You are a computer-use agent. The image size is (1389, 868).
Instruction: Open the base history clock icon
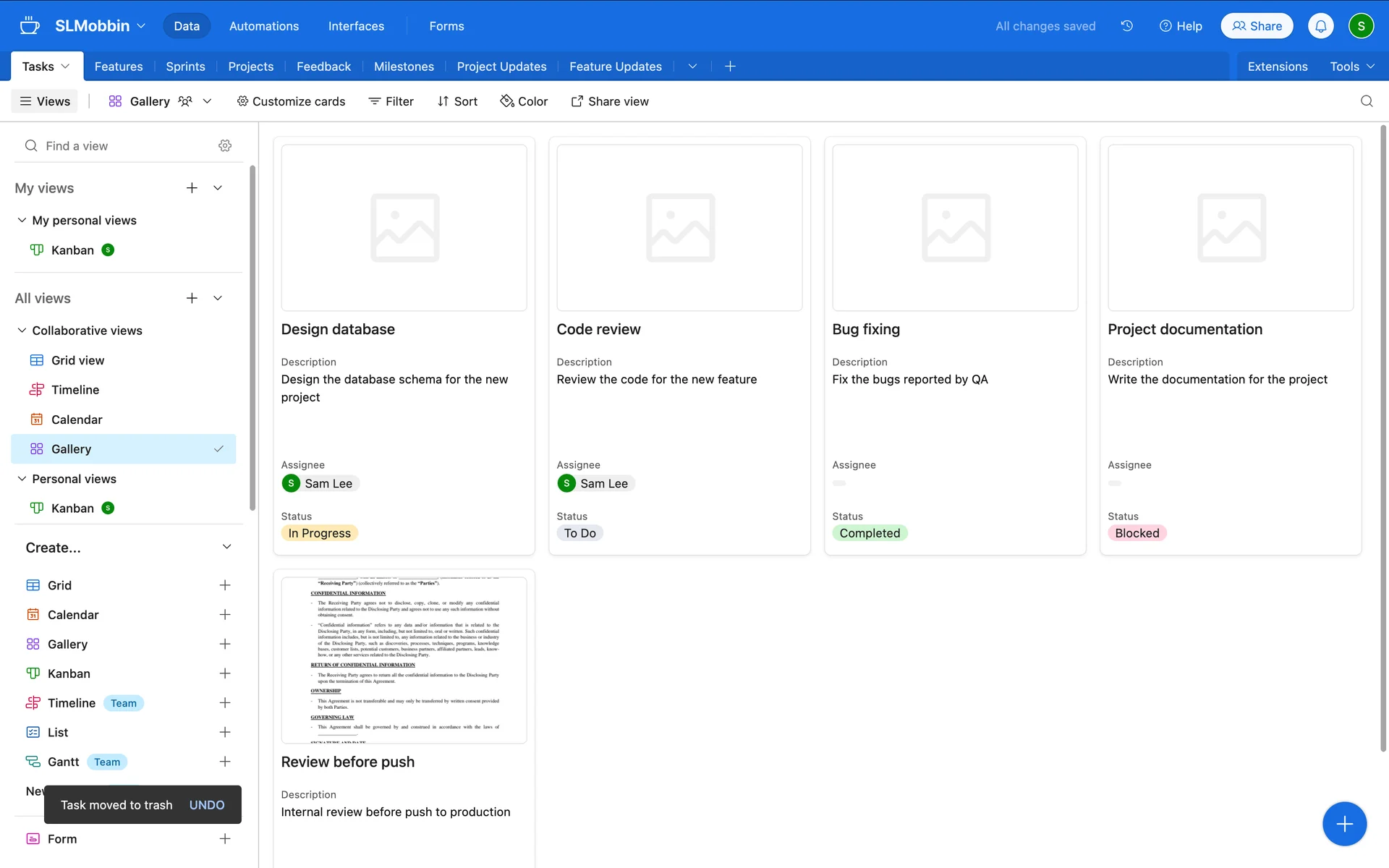(x=1126, y=26)
